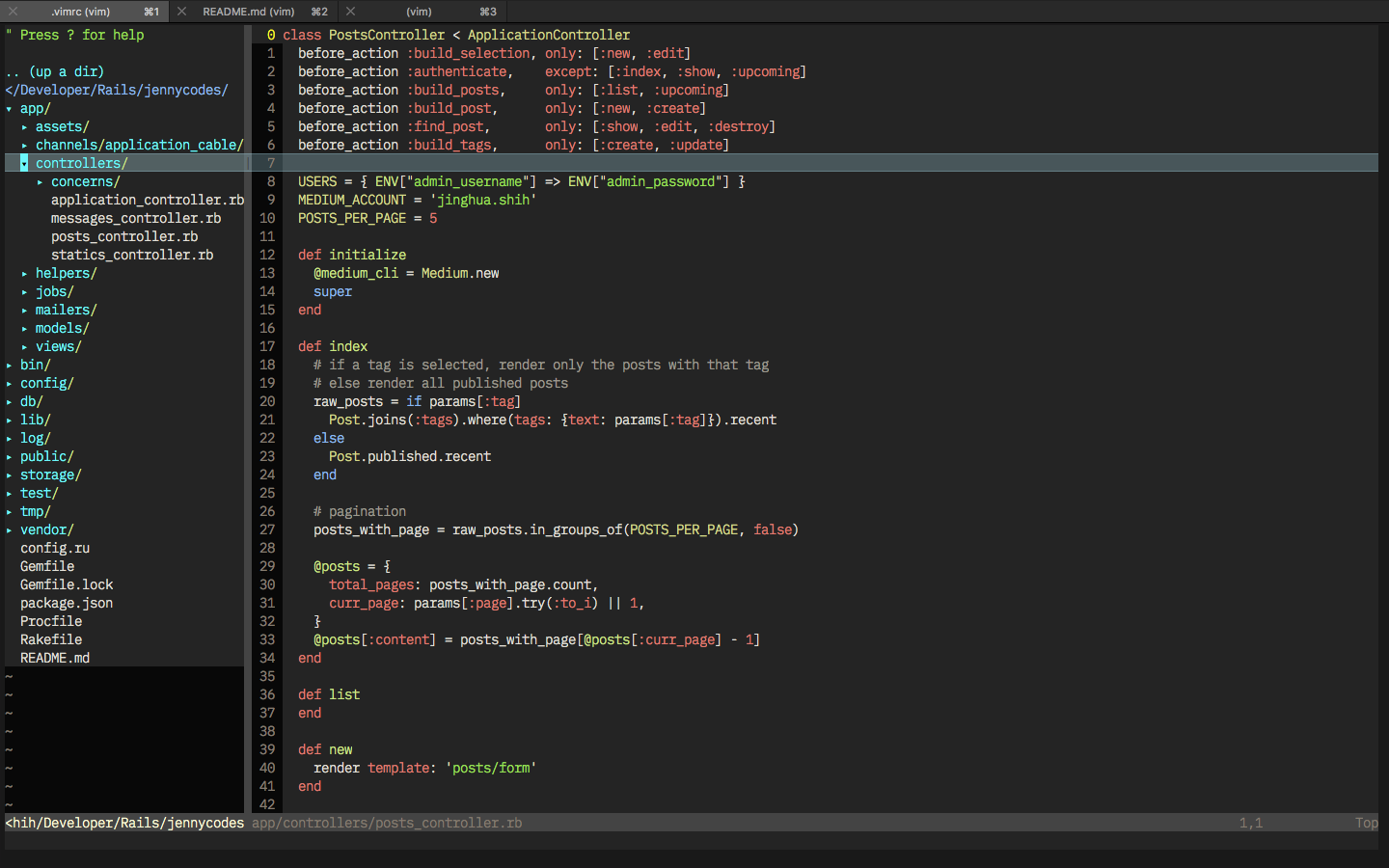Open statics_controller.rb in the file tree
1389x868 pixels.
click(x=132, y=256)
